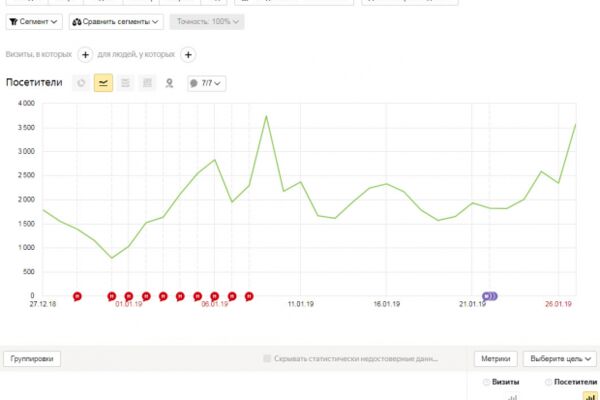Click purple grouped note marker near 21.01.19
The image size is (600, 400).
[x=489, y=296]
